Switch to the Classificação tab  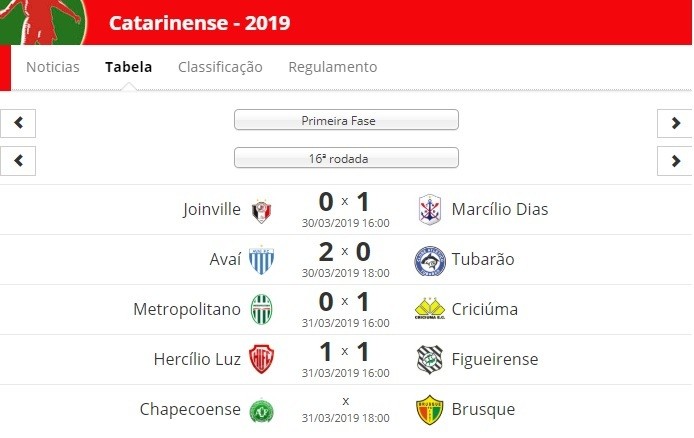(220, 67)
